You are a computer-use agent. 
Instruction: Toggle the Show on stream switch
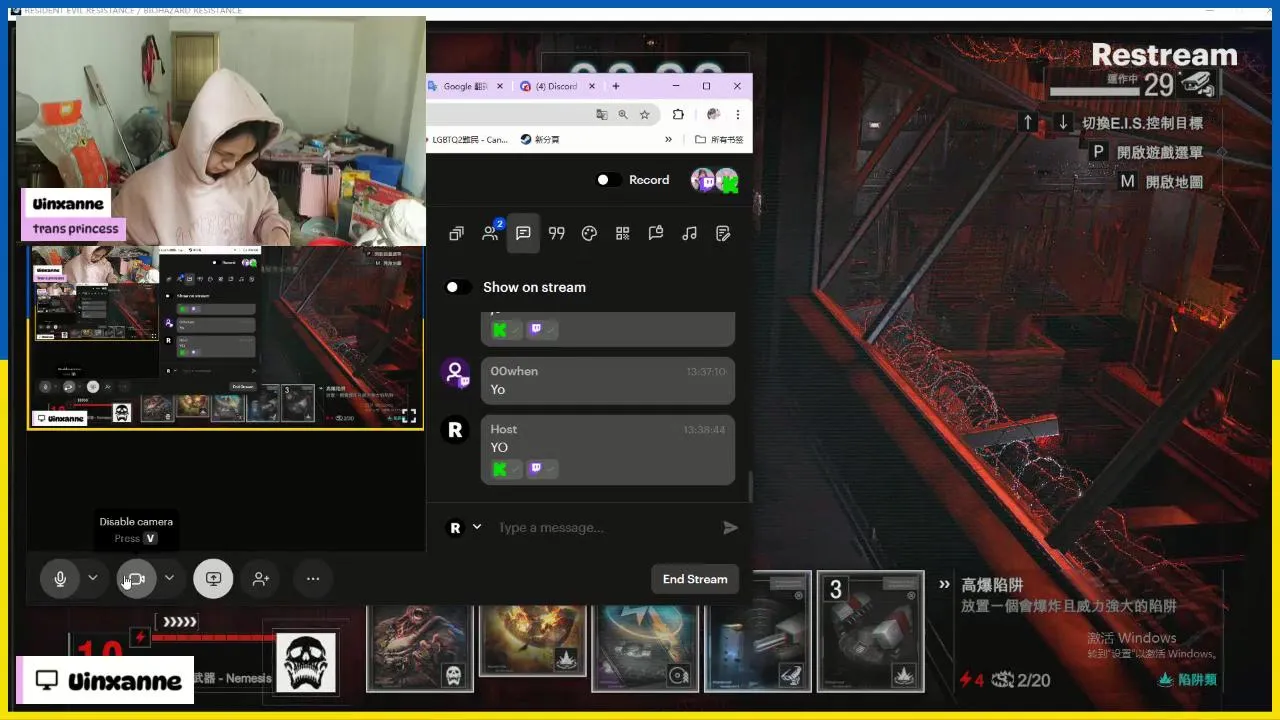click(x=458, y=287)
